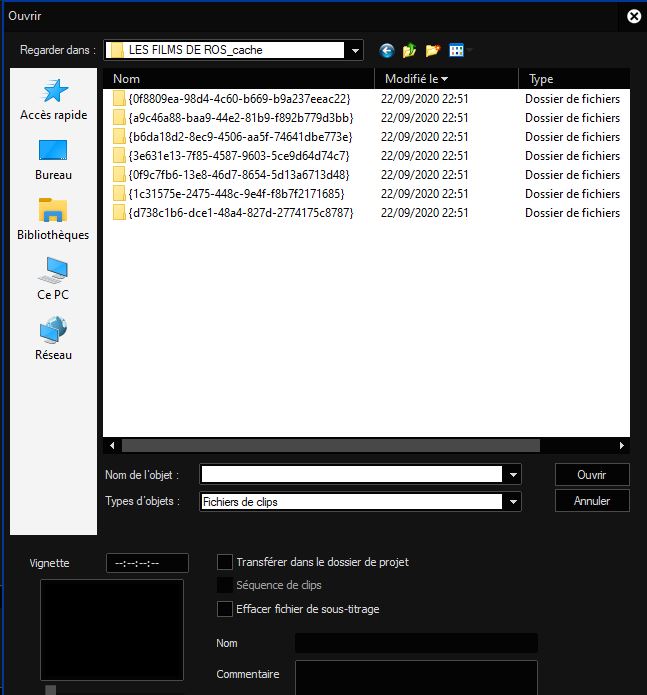This screenshot has width=647, height=695.
Task: Click Fichiers de clips type field
Action: click(351, 502)
